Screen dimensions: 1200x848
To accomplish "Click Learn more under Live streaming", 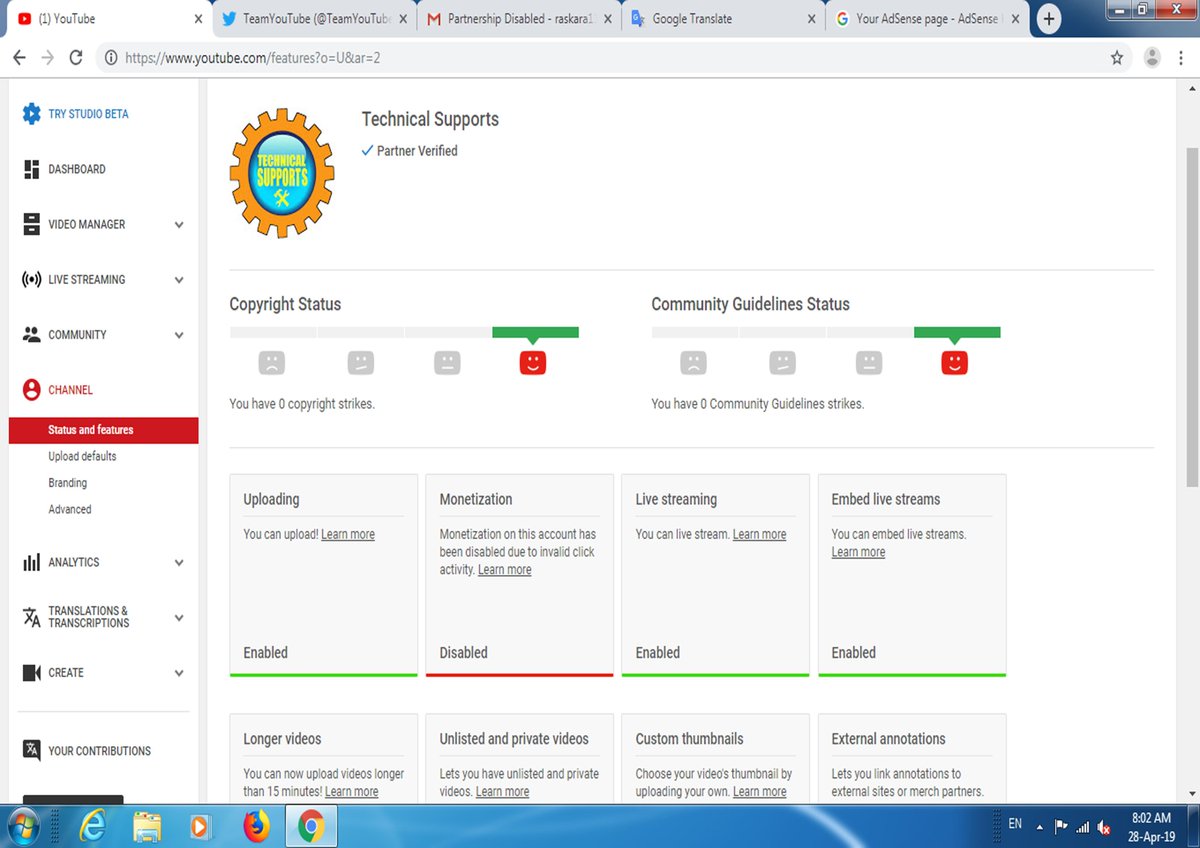I will pyautogui.click(x=759, y=534).
